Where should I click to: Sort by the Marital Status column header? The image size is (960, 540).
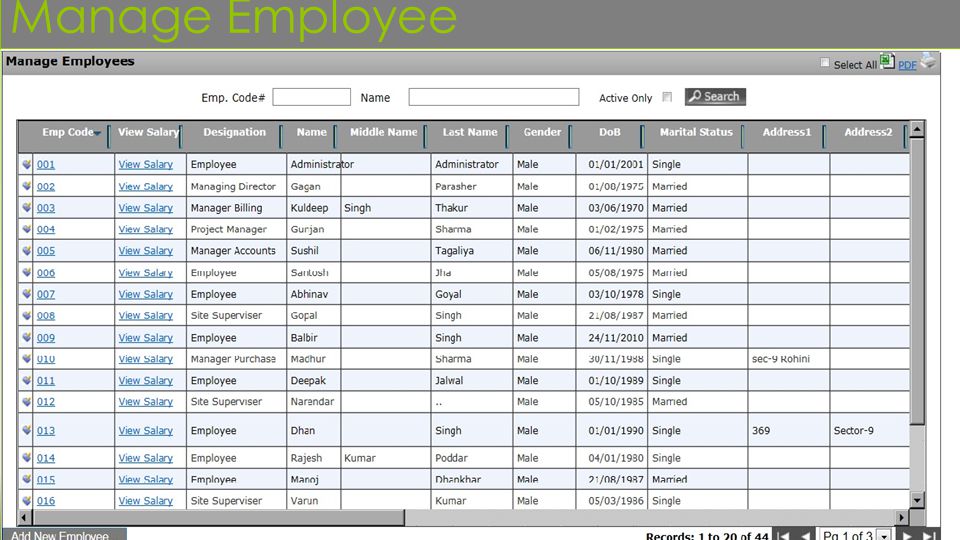(x=696, y=132)
